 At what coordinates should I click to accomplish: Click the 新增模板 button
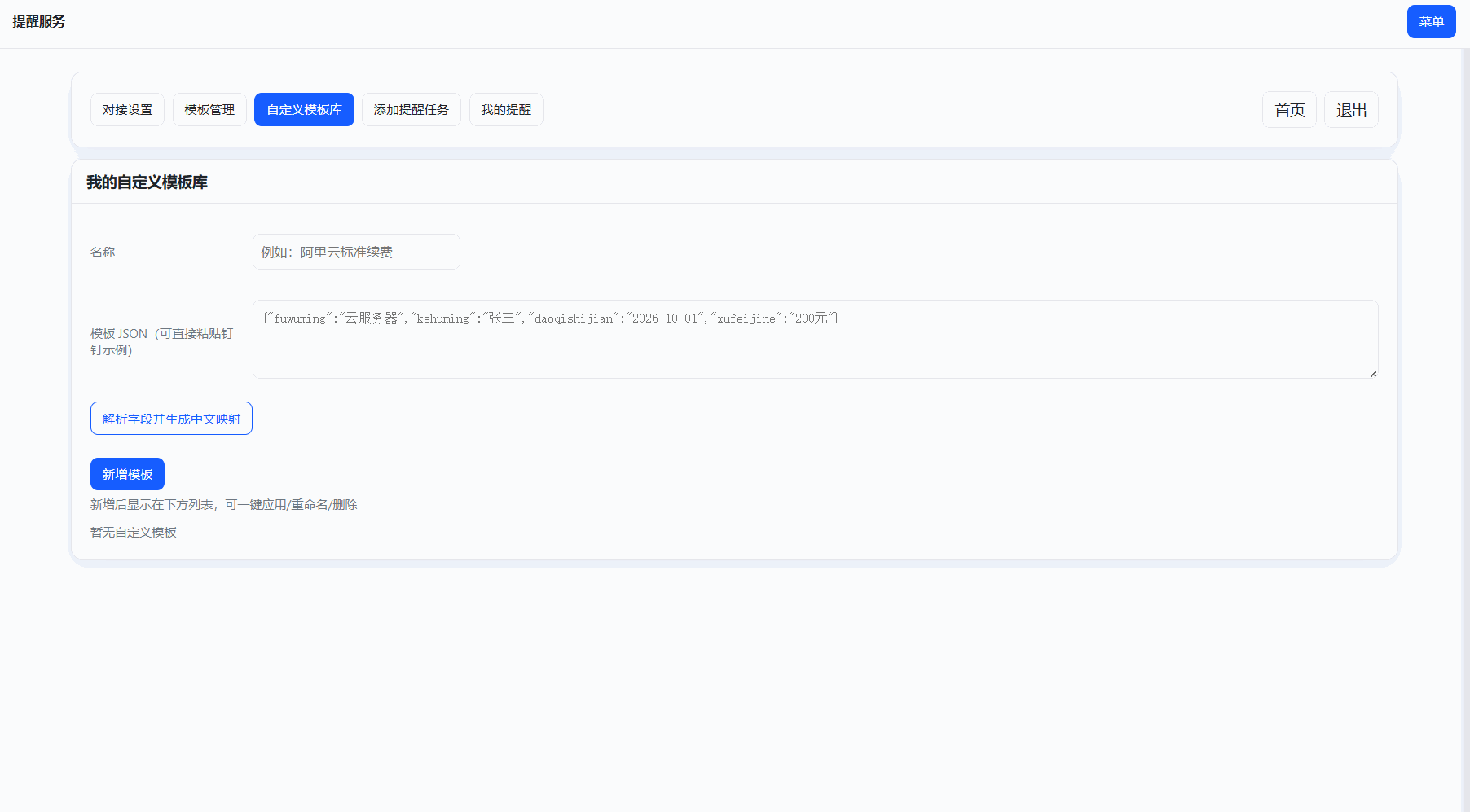tap(127, 474)
